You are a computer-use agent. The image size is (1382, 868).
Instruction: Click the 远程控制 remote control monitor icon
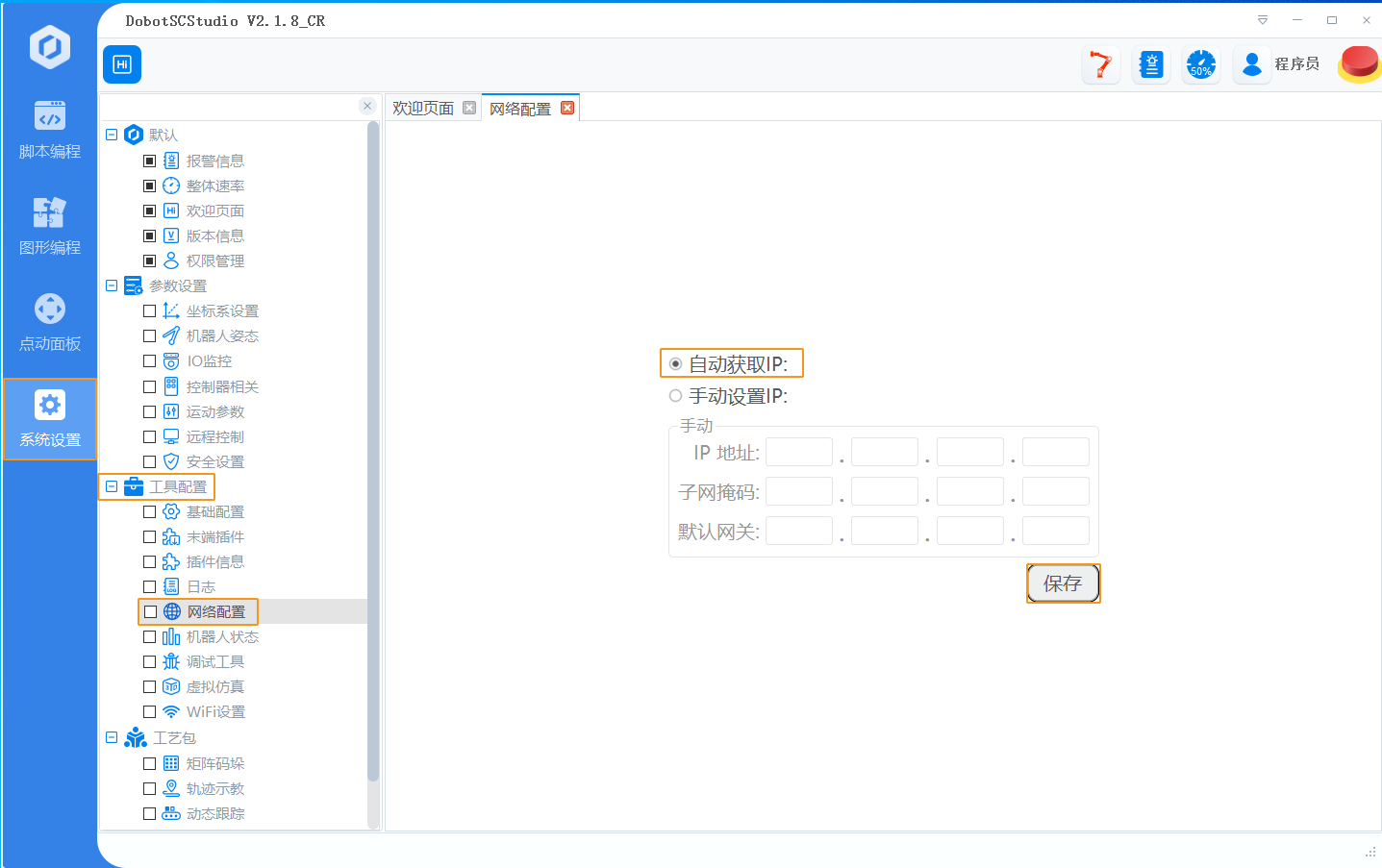tap(171, 436)
